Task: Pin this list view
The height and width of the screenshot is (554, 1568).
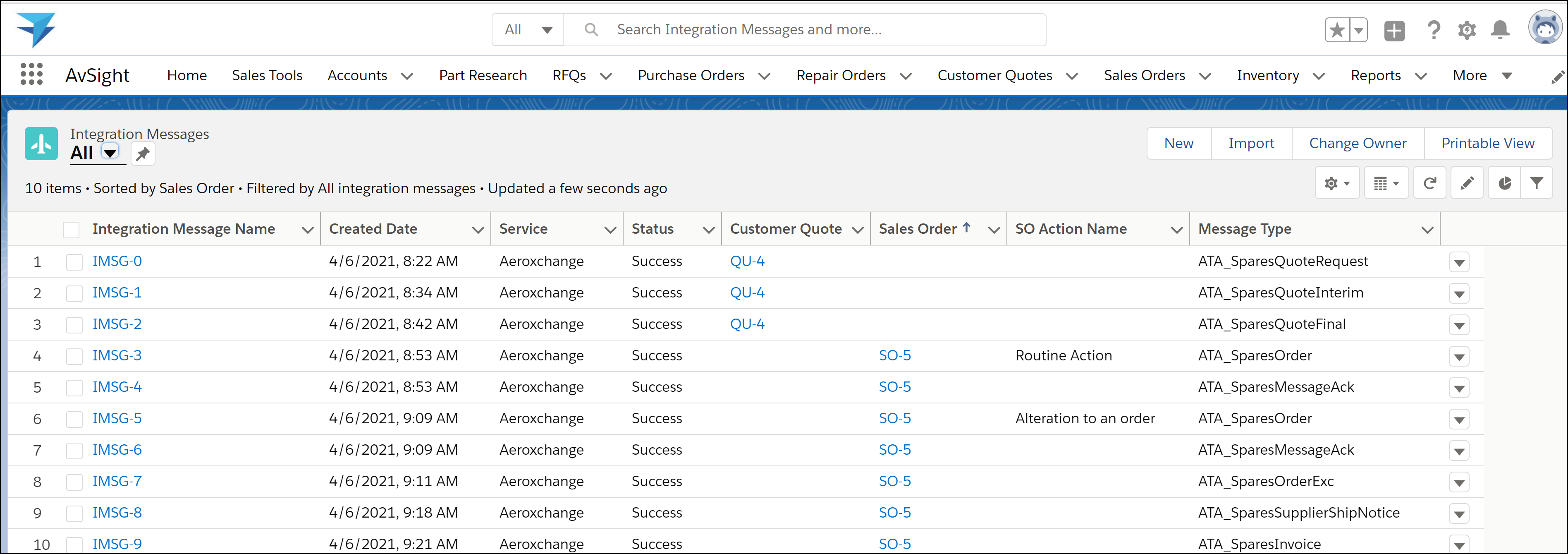Action: pyautogui.click(x=143, y=154)
